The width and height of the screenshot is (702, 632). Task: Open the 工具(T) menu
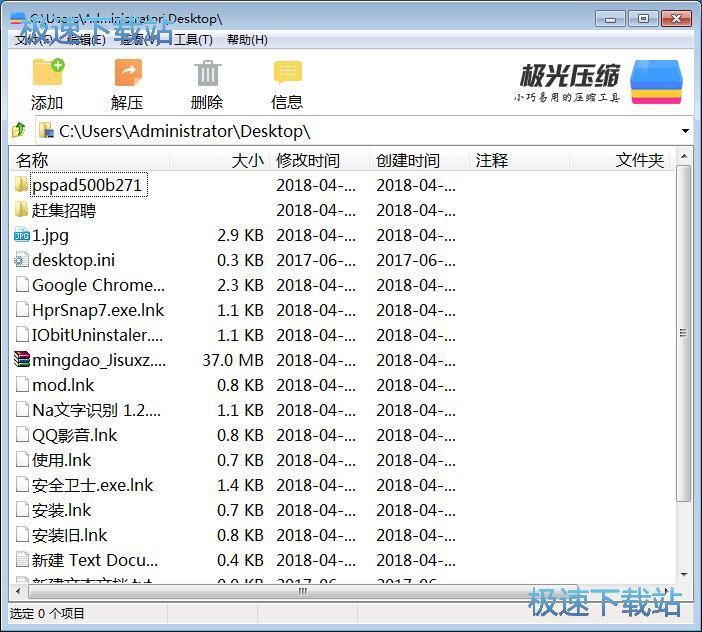193,40
